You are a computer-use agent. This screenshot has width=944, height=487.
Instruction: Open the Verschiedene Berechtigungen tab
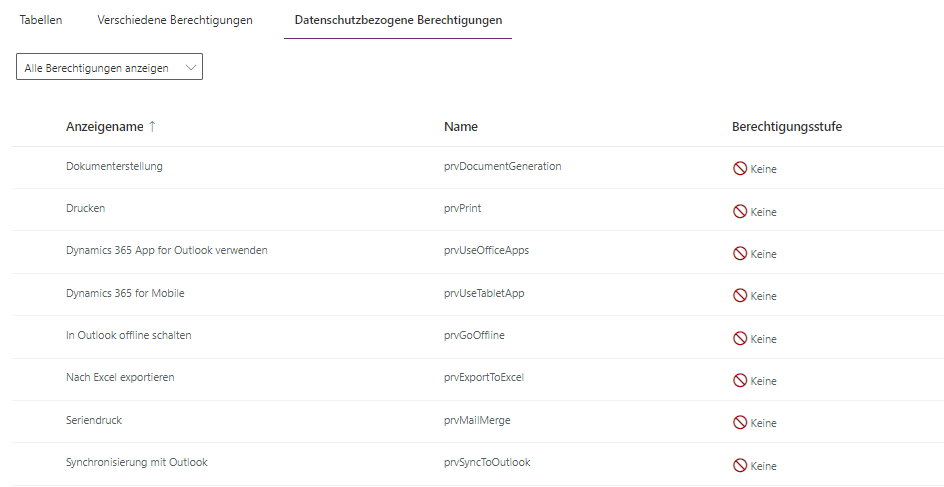(175, 20)
